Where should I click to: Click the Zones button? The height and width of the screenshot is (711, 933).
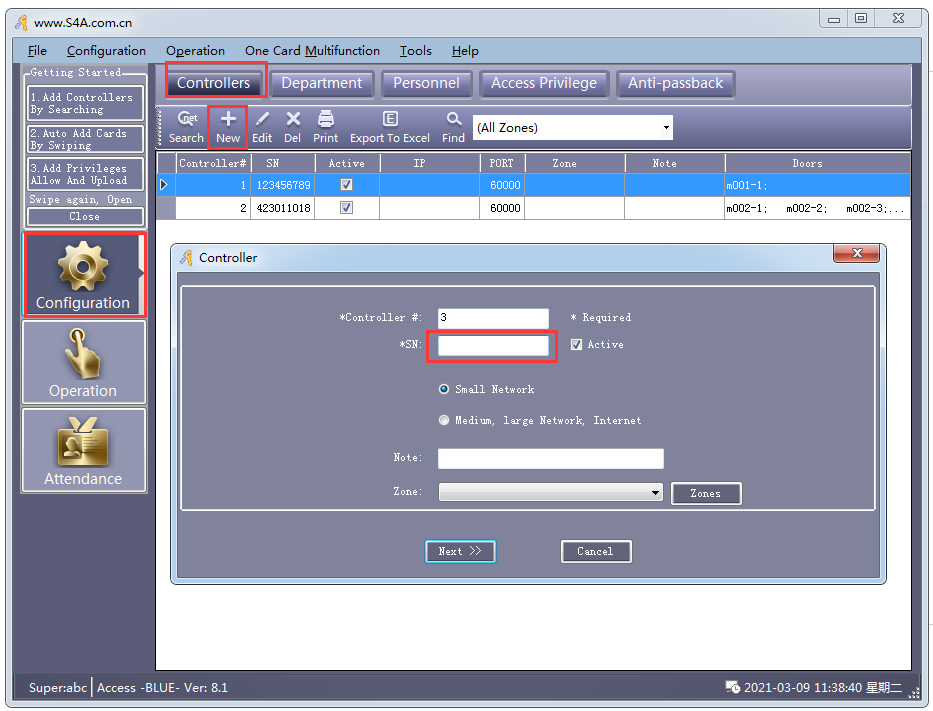[706, 493]
